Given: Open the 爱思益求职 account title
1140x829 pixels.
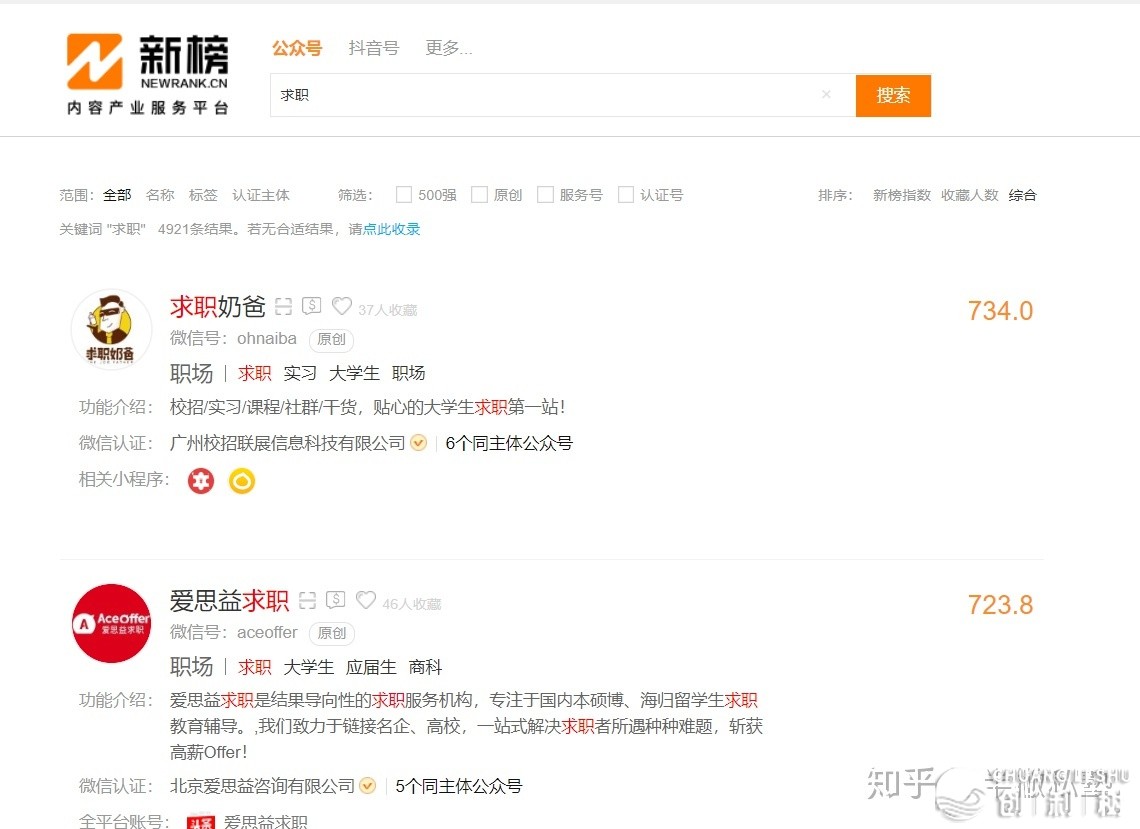Looking at the screenshot, I should coord(229,601).
